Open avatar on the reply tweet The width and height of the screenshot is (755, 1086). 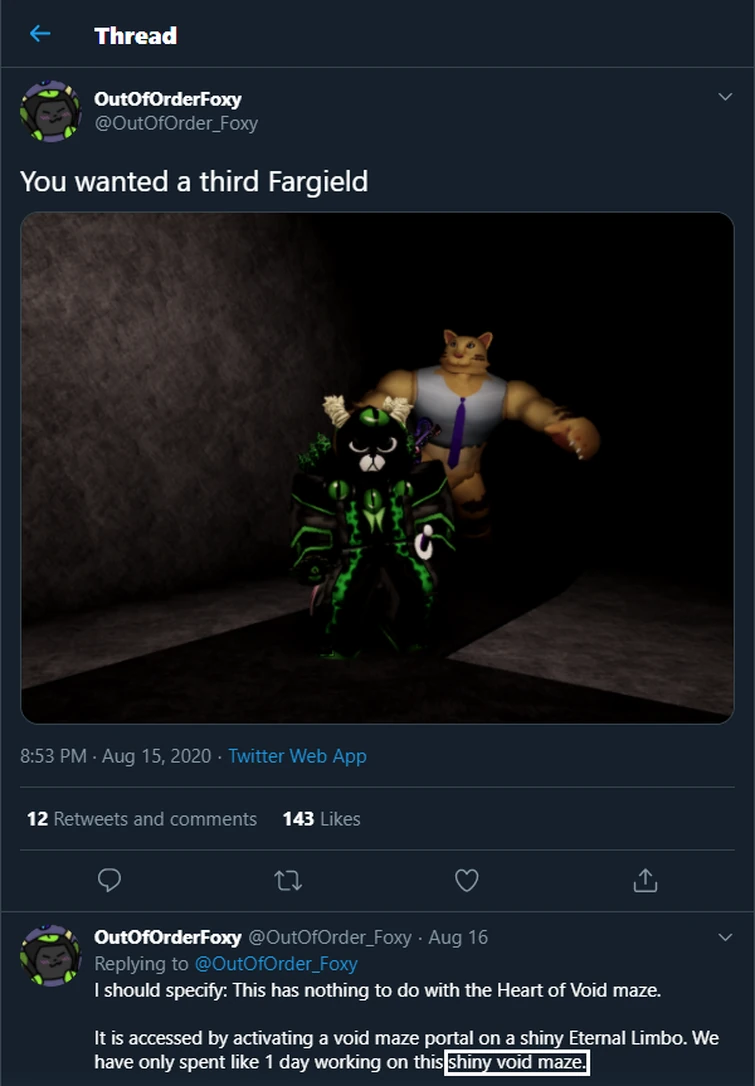point(50,955)
